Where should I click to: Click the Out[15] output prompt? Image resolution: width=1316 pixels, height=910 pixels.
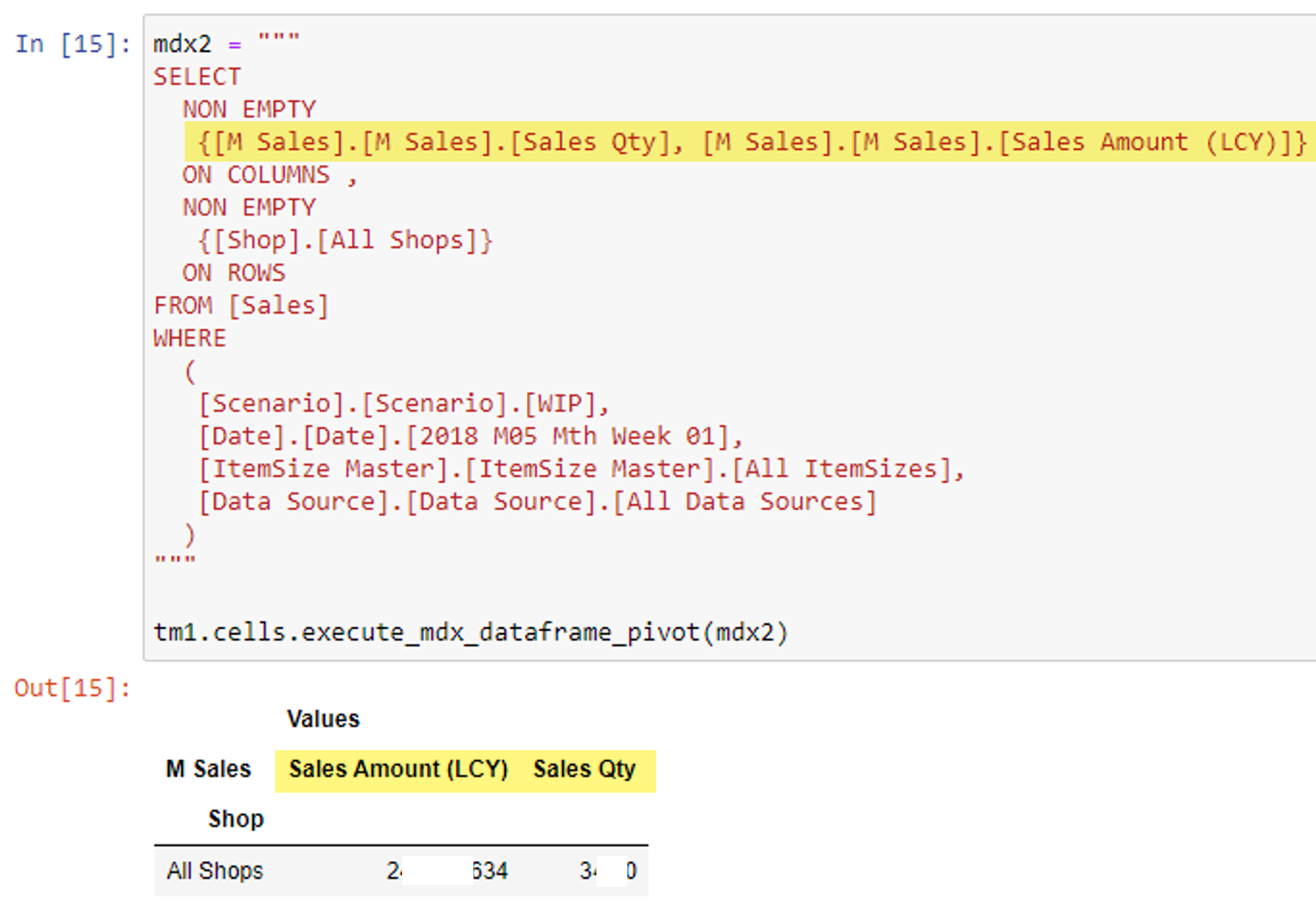[x=72, y=689]
